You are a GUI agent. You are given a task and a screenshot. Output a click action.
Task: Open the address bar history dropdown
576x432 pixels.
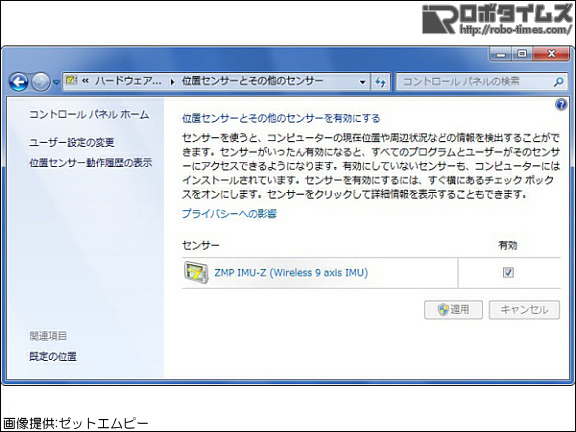[362, 82]
